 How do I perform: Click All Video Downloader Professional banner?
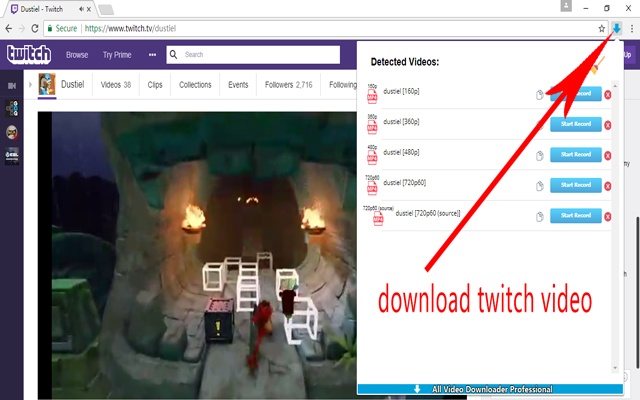[490, 389]
